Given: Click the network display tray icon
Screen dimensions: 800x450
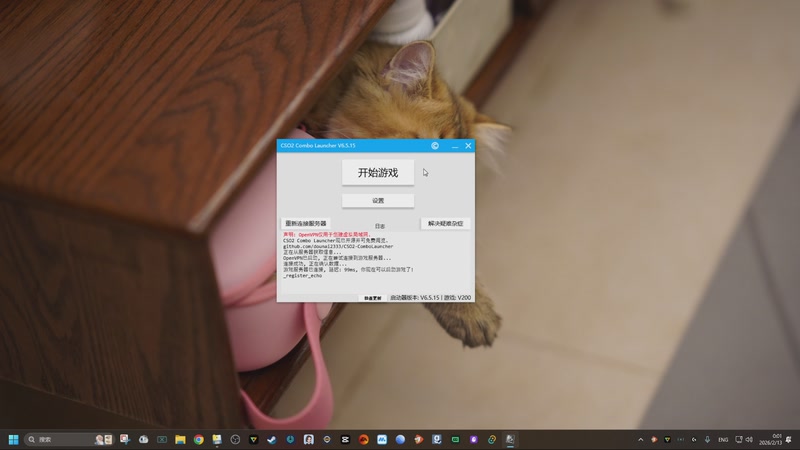Looking at the screenshot, I should pyautogui.click(x=738, y=439).
